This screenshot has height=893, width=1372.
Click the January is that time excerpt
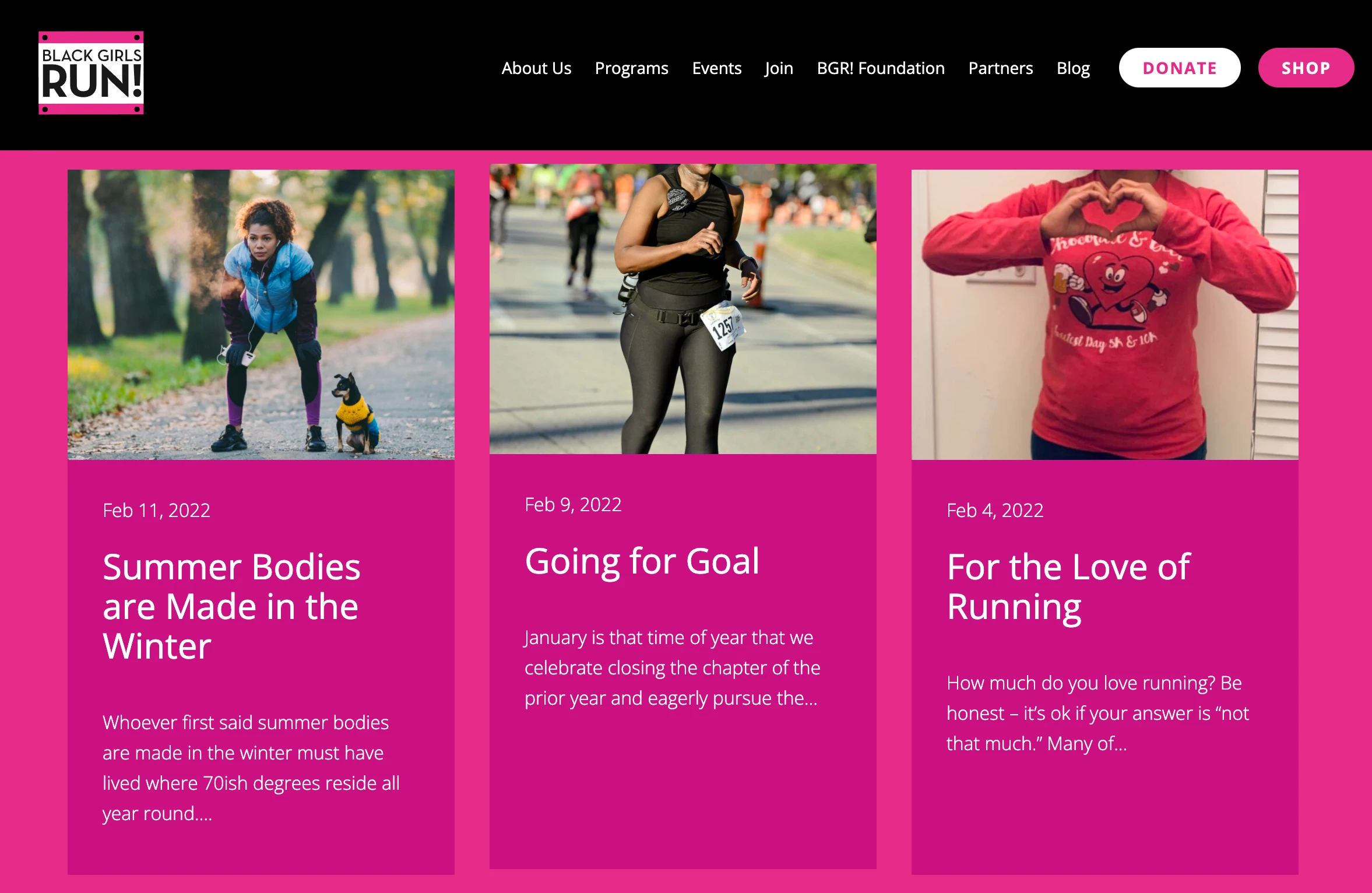click(672, 667)
